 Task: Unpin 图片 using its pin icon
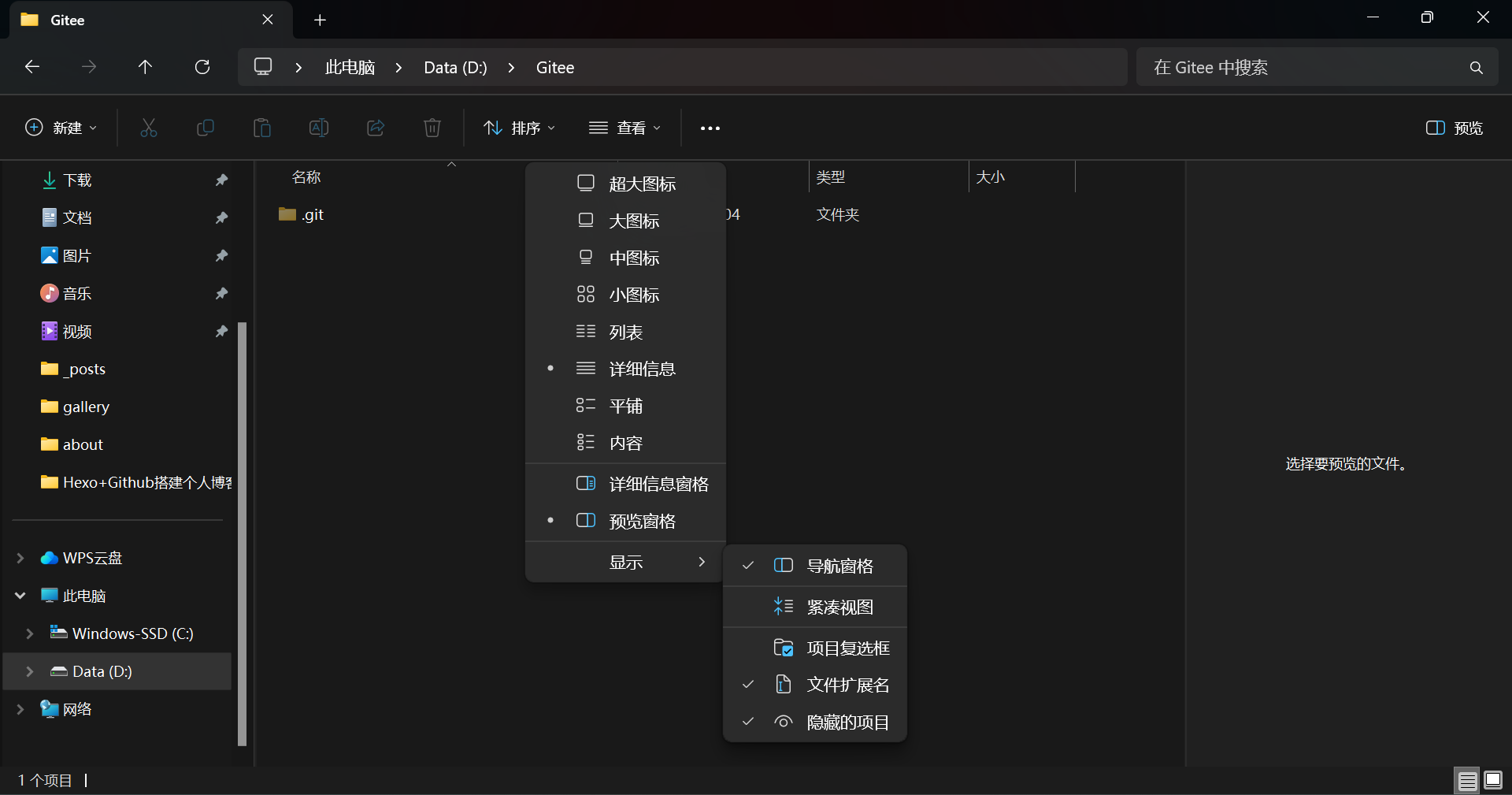click(x=221, y=256)
